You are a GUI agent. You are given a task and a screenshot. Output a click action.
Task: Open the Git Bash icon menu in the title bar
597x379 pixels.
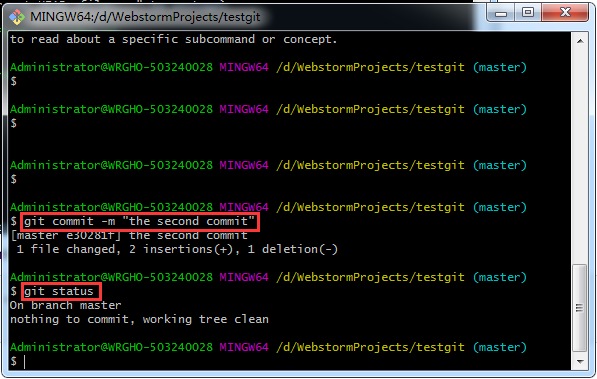coord(17,17)
